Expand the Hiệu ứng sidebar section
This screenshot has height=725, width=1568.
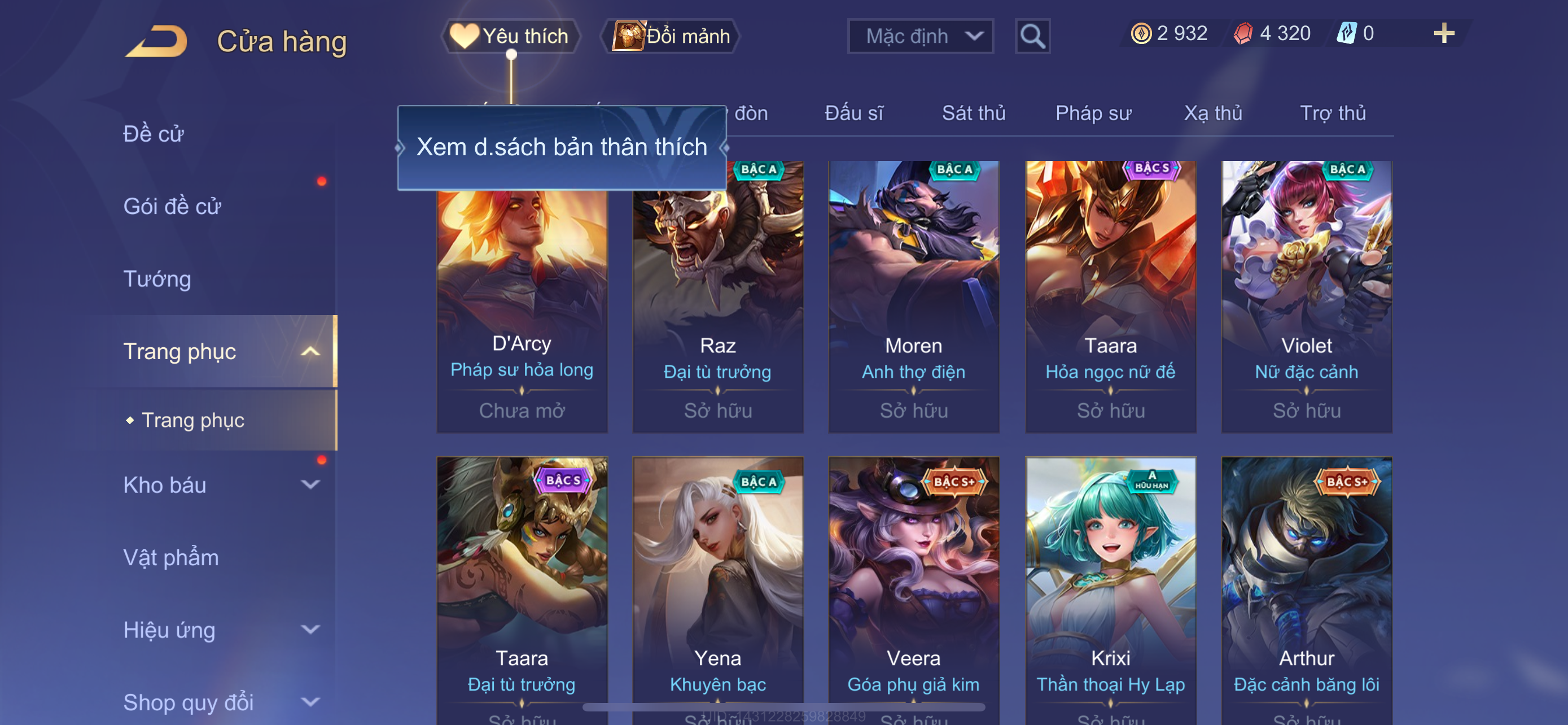tap(310, 630)
